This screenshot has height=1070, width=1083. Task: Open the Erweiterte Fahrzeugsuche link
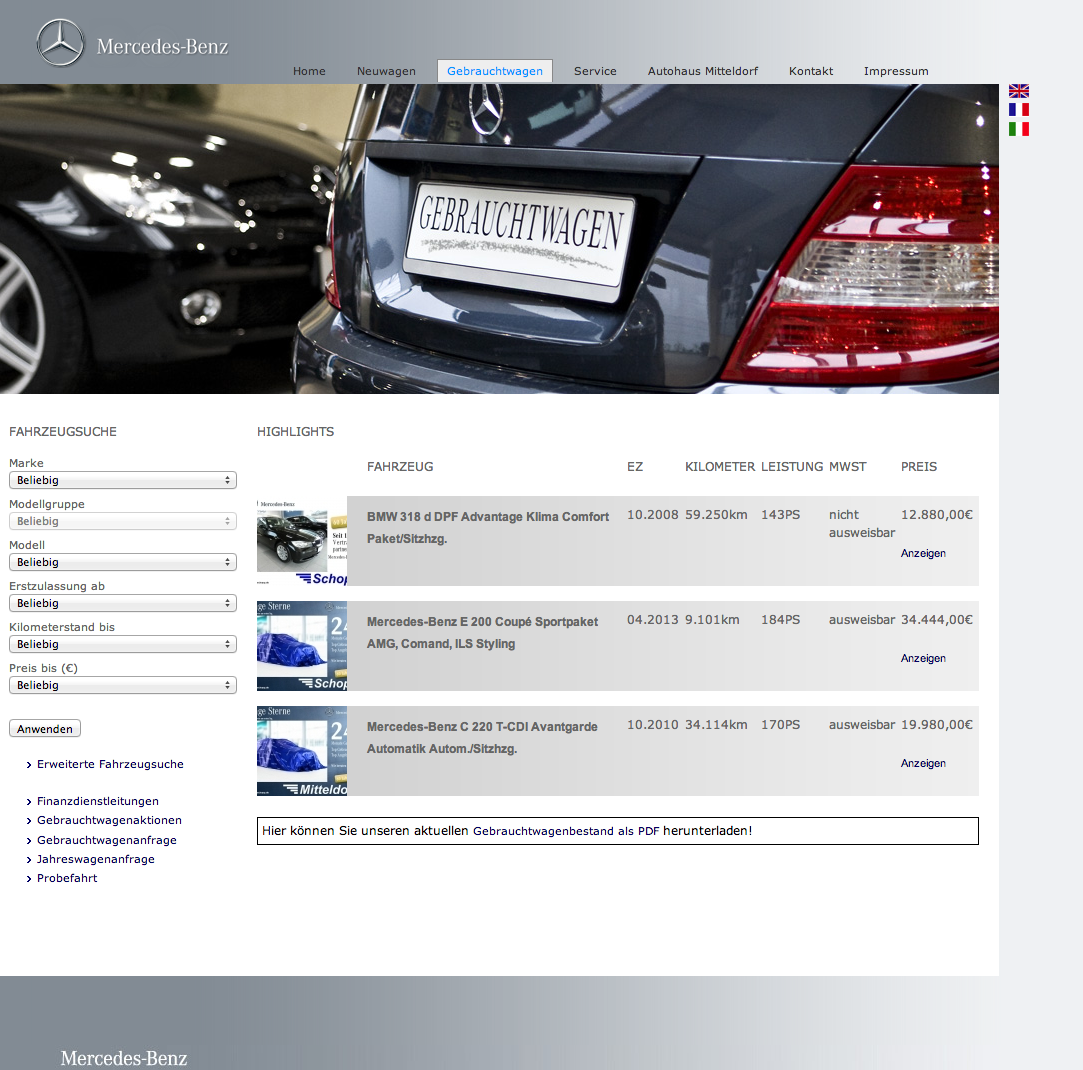(110, 764)
